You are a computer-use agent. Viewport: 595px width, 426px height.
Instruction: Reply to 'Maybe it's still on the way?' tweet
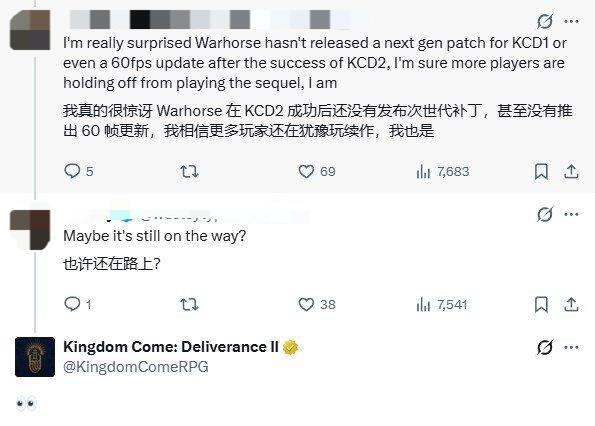point(78,304)
